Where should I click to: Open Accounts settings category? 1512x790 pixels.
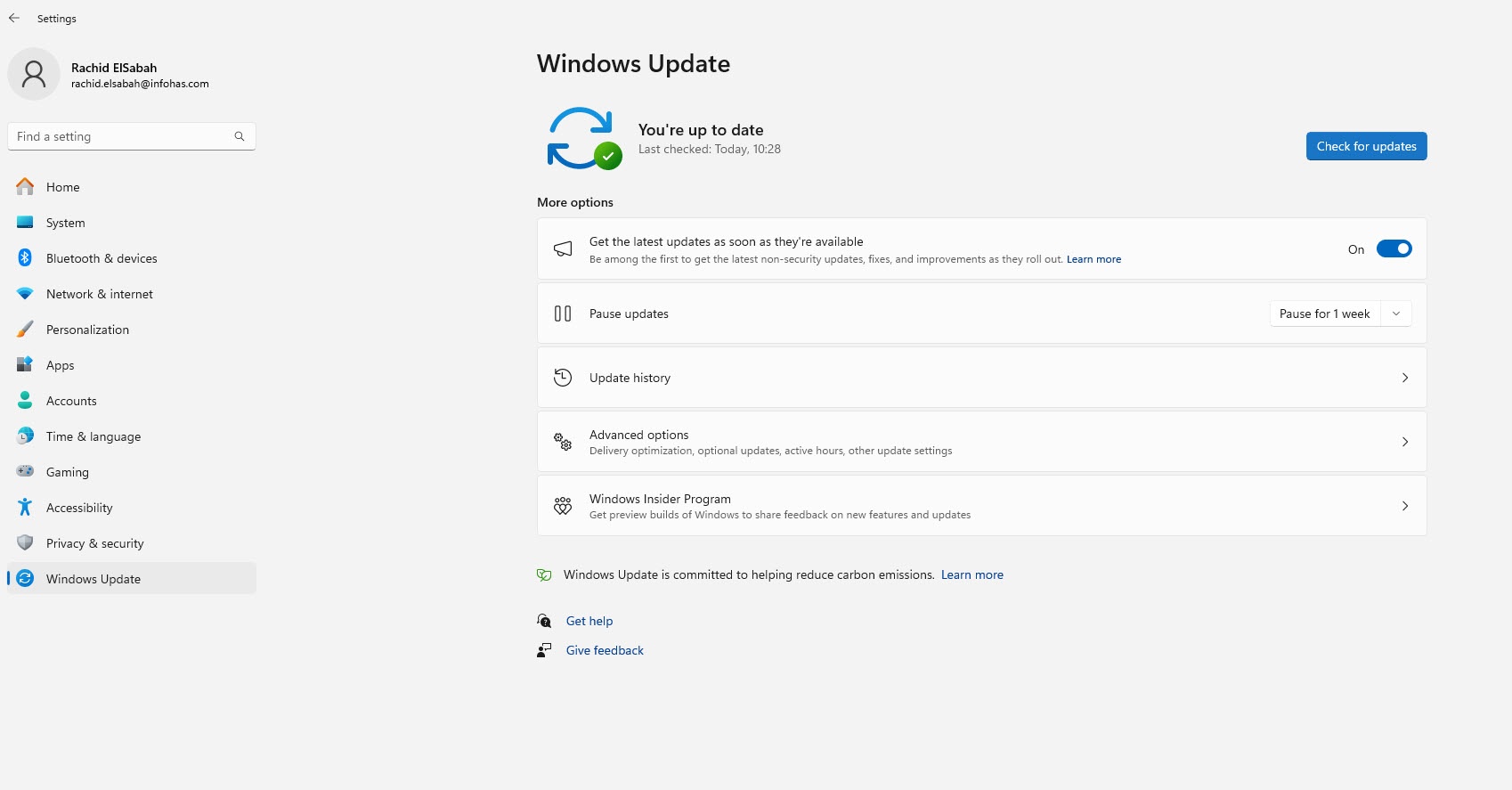[x=132, y=401]
